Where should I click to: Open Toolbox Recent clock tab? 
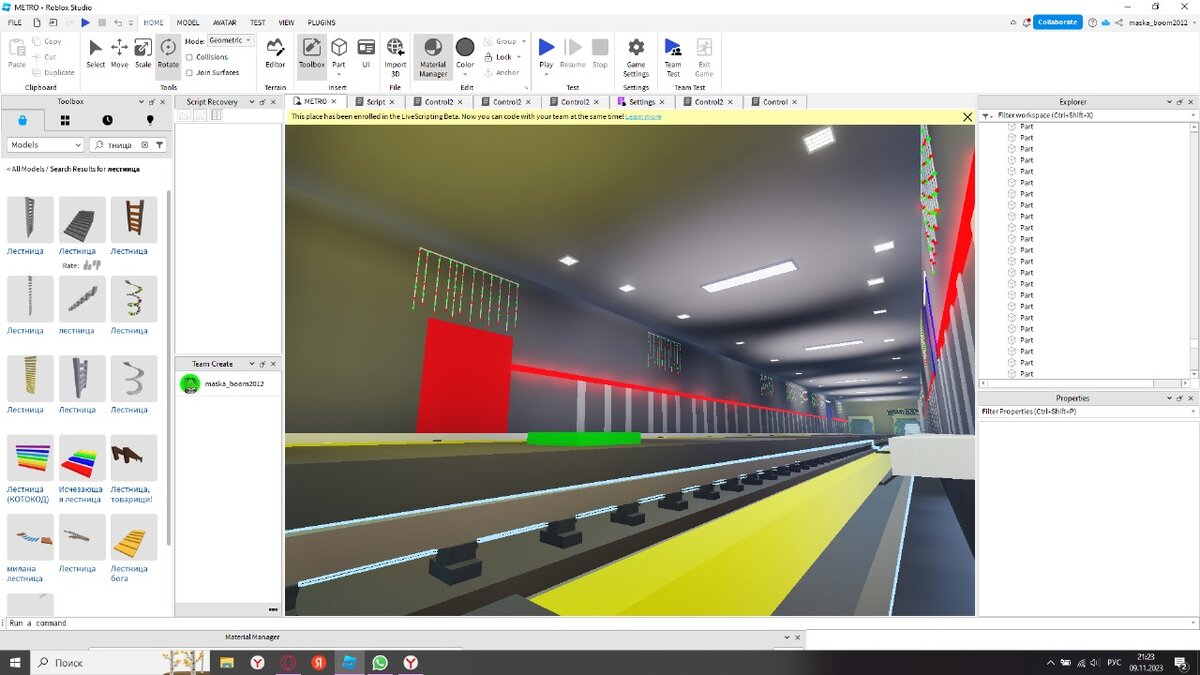tap(107, 120)
